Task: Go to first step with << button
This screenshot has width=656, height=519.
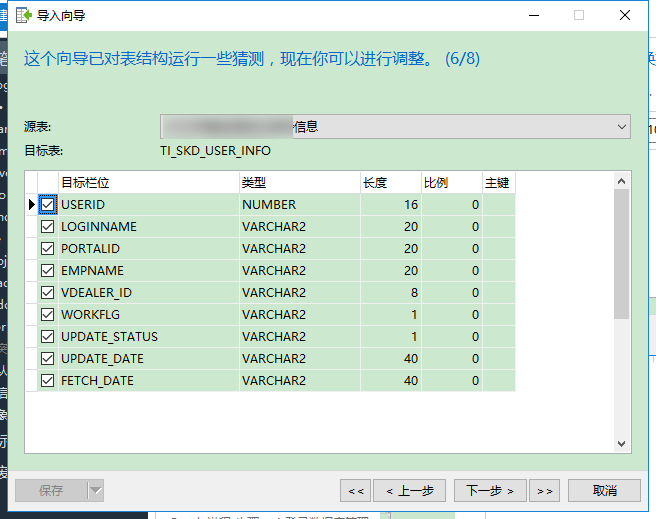Action: point(356,491)
